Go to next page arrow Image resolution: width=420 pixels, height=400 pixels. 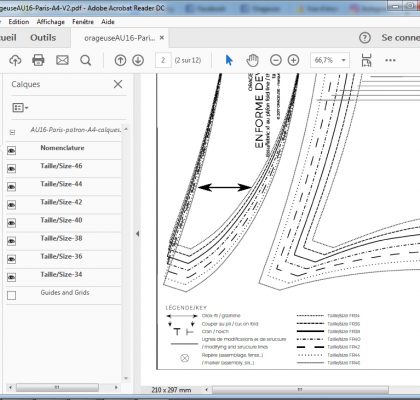138,60
